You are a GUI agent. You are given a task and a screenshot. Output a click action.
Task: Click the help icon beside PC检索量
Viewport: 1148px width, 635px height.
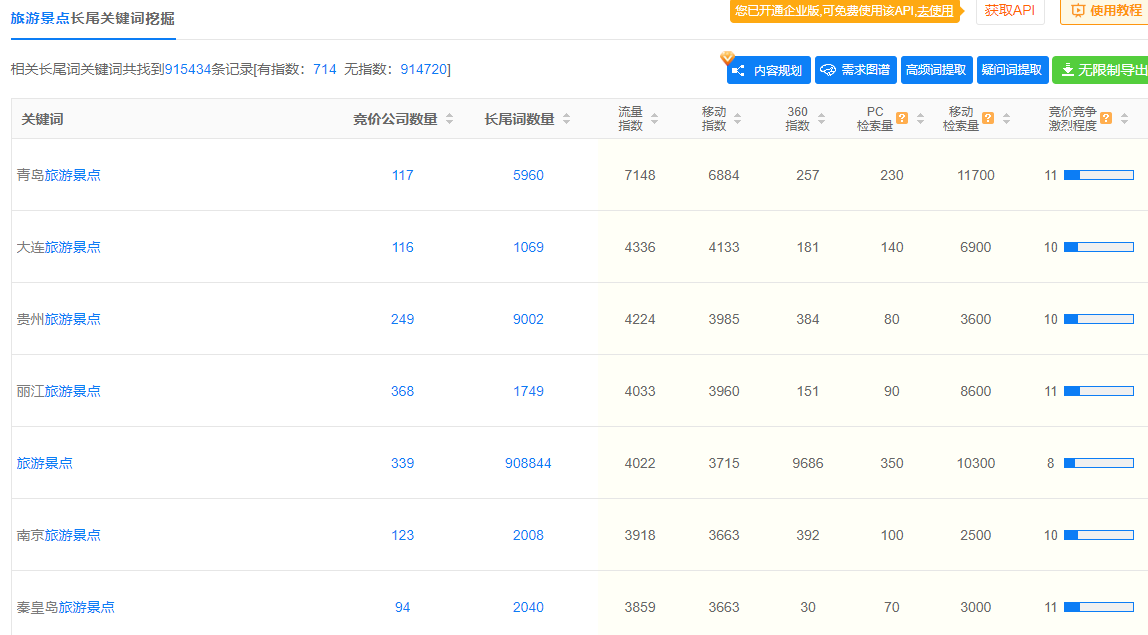(902, 118)
